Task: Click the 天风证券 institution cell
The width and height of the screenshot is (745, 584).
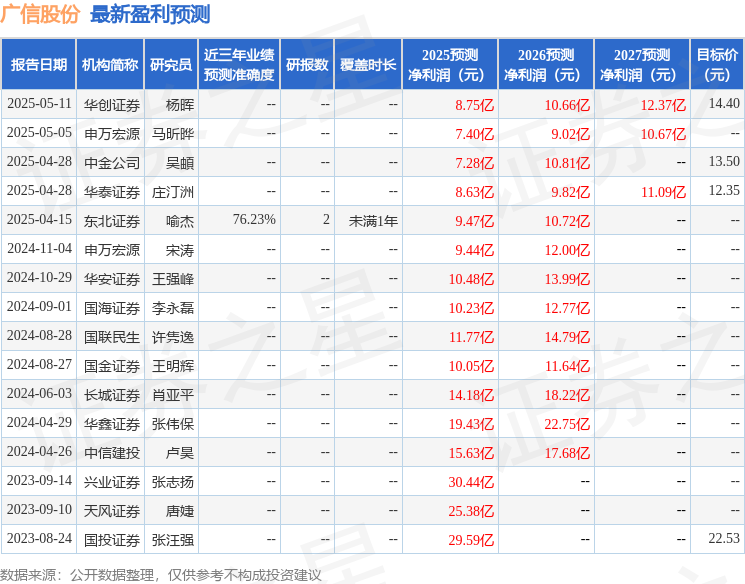Action: 112,511
